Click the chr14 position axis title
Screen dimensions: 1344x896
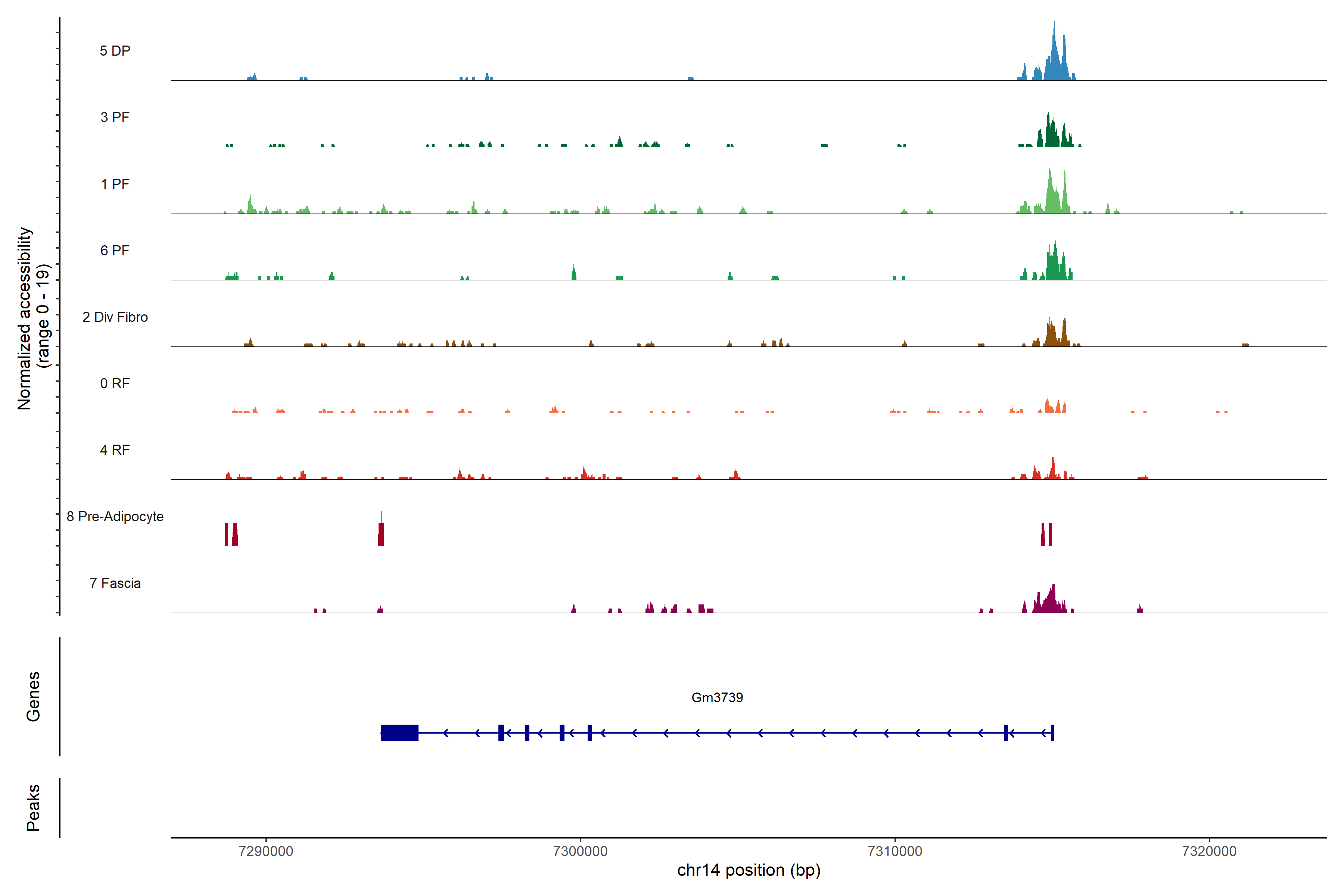coord(749,870)
